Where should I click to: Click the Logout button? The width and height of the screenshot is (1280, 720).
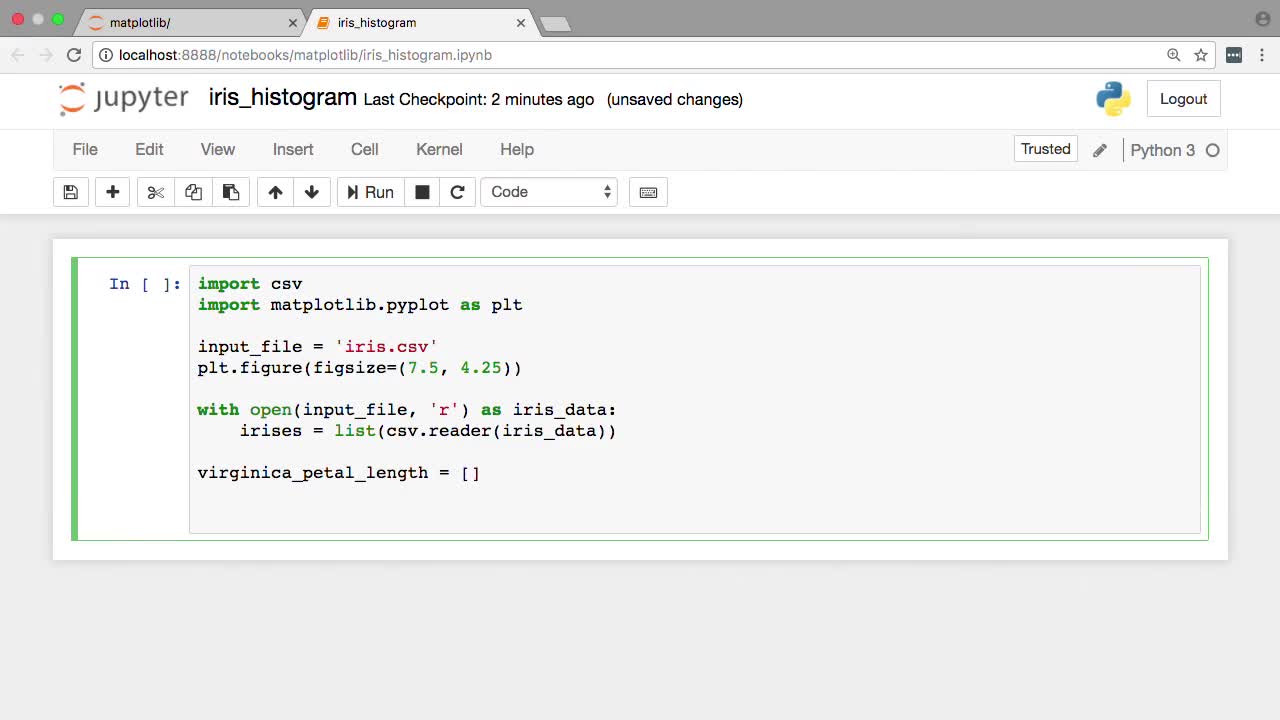tap(1183, 99)
